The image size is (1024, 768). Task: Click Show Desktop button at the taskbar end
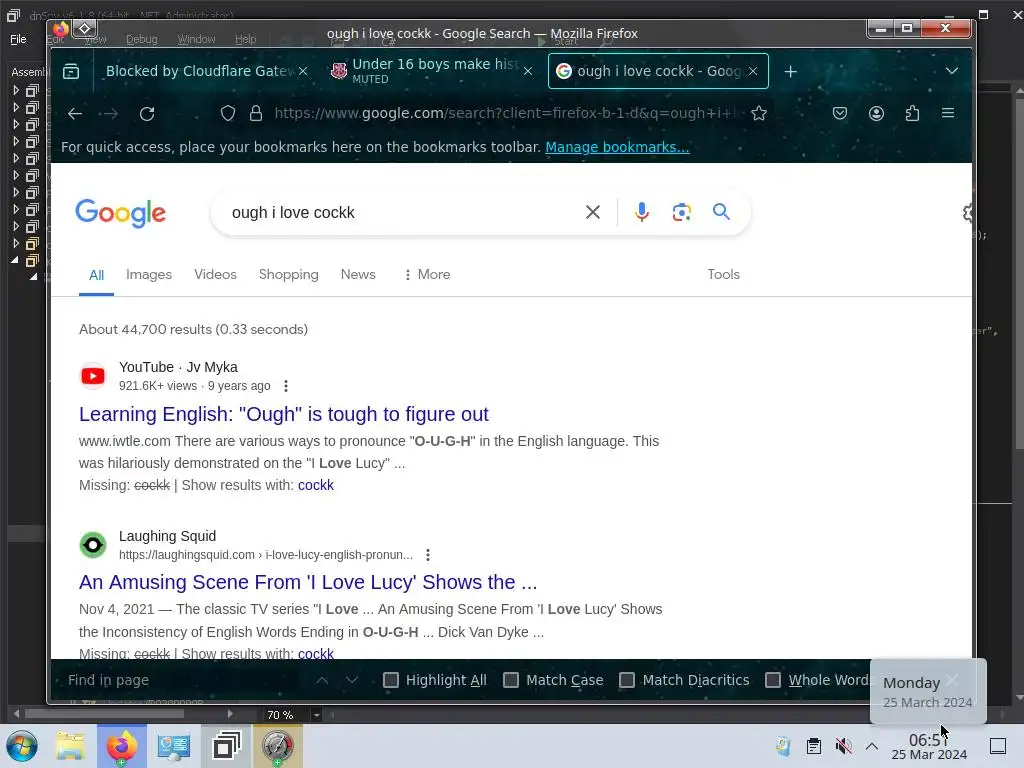coord(998,746)
